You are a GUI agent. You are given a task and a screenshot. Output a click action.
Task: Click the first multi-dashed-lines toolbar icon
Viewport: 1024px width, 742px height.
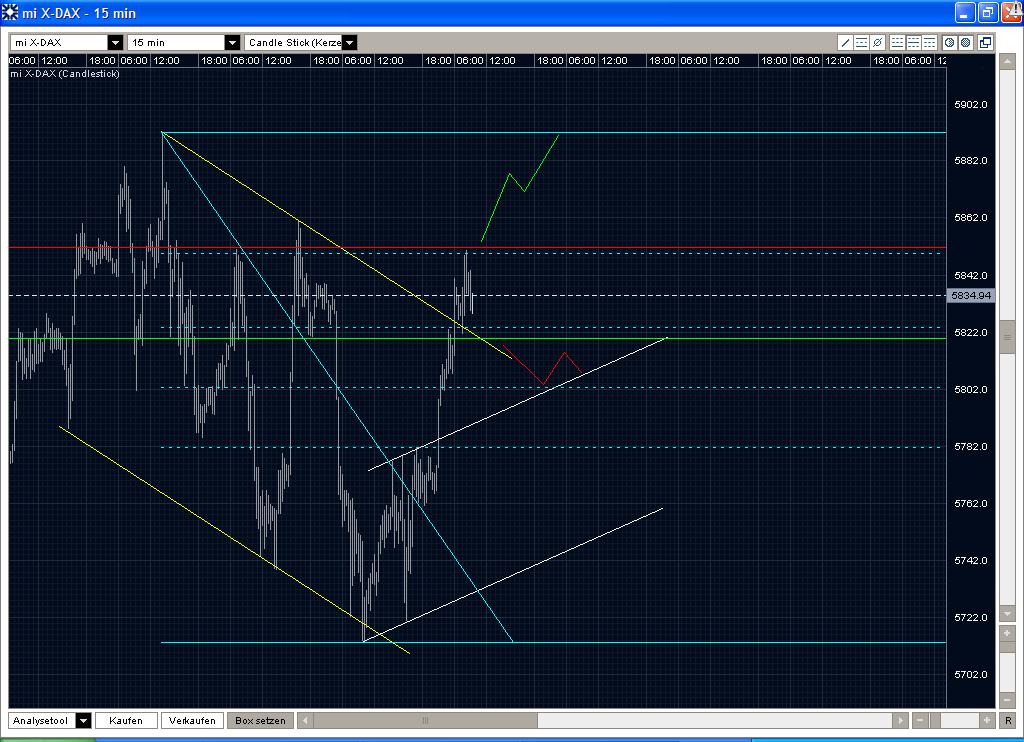click(x=897, y=42)
